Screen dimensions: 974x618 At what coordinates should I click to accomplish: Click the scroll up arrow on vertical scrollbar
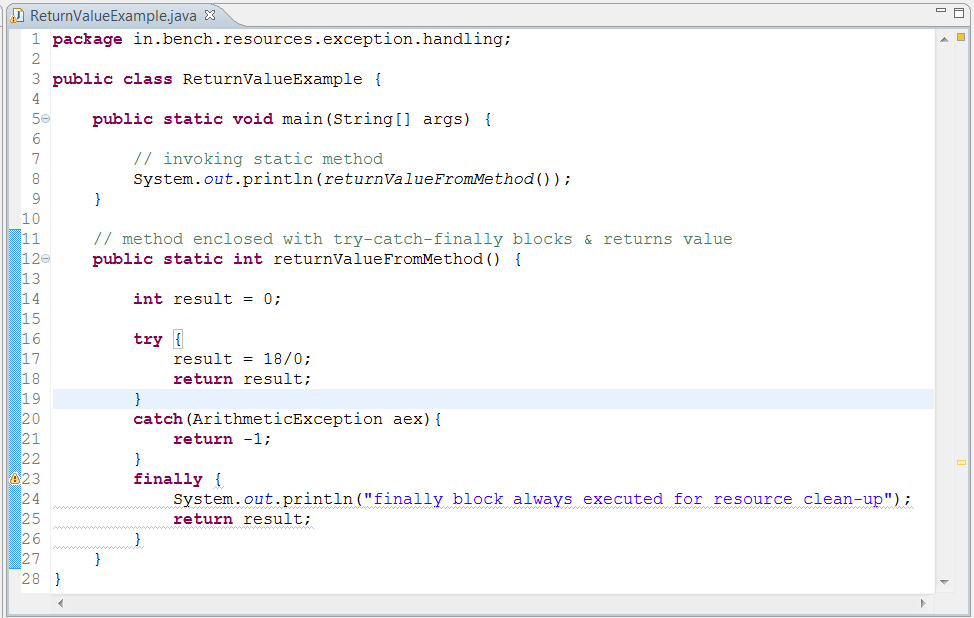point(944,39)
